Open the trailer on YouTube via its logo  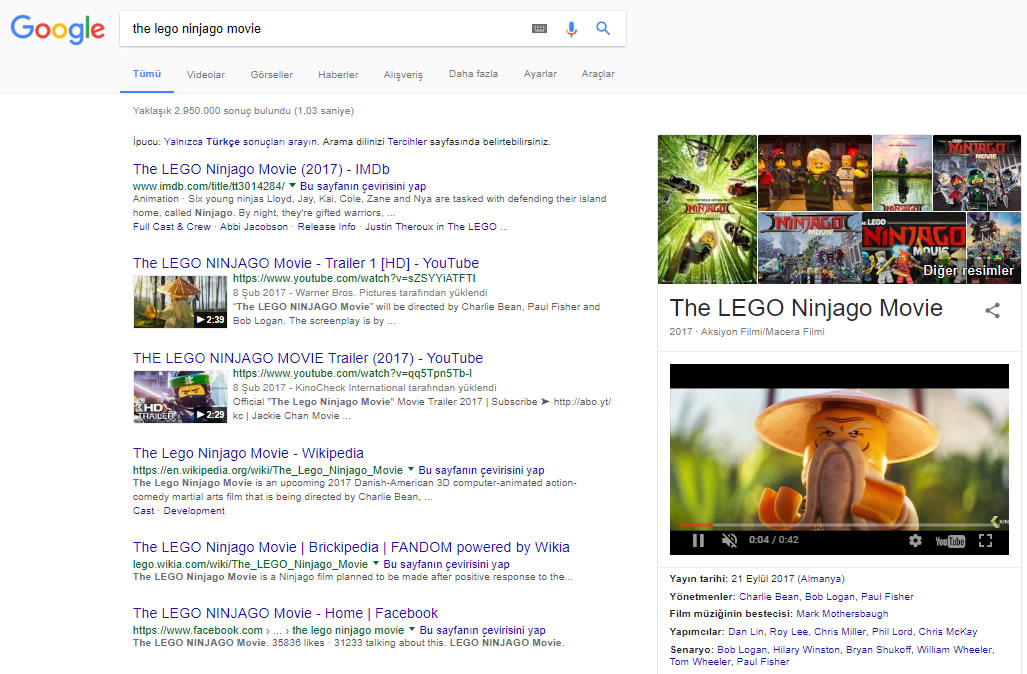pyautogui.click(x=950, y=541)
